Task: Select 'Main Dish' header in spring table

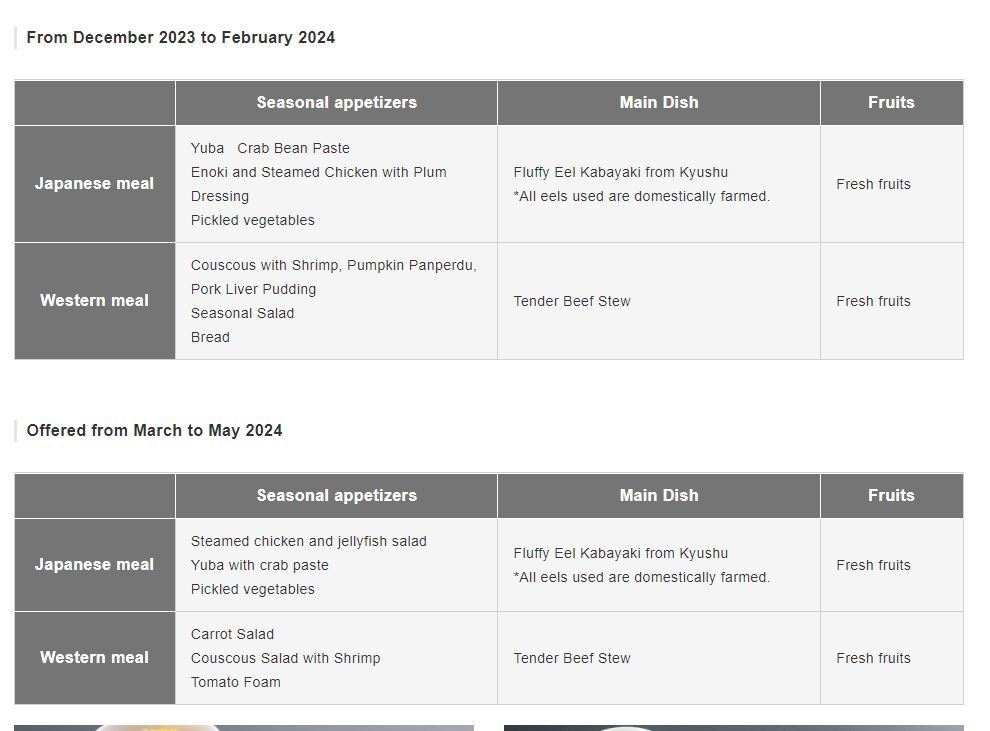Action: pos(659,496)
